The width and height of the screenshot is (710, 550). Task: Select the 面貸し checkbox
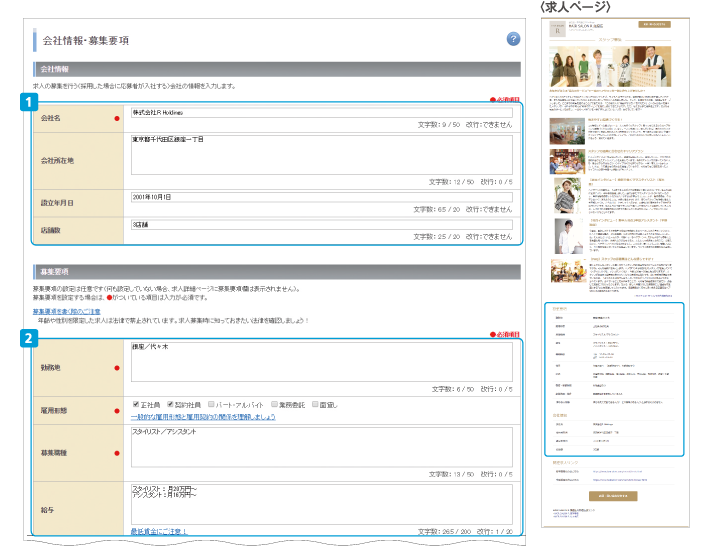coord(317,404)
